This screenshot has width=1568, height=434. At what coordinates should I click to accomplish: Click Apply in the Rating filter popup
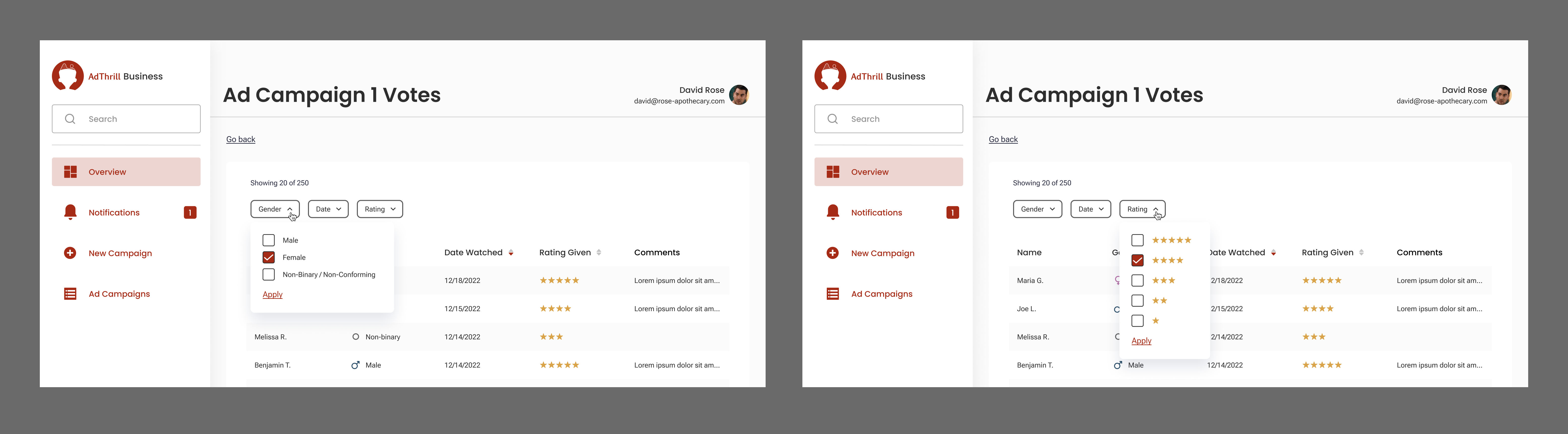pos(1141,341)
